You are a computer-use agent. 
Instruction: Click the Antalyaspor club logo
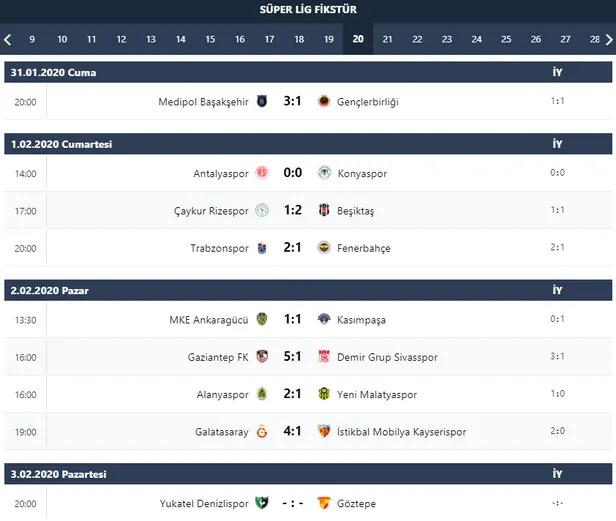click(263, 173)
